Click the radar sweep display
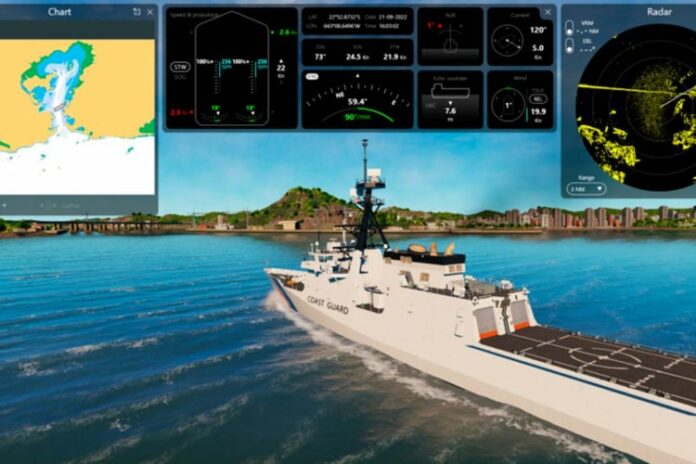 click(x=637, y=108)
